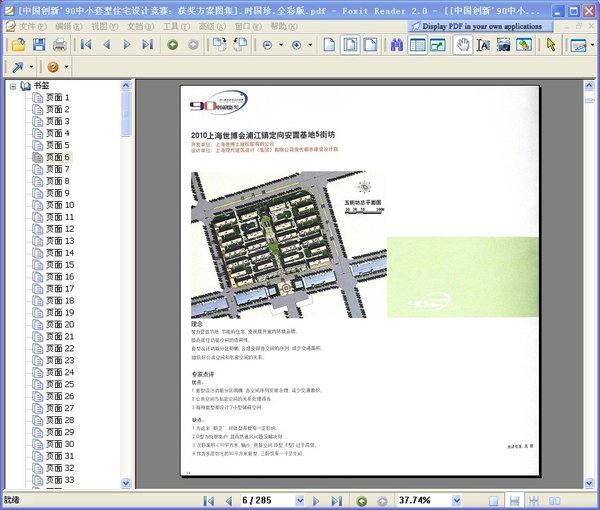Print the document using printer icon
600x510 pixels.
(60, 45)
